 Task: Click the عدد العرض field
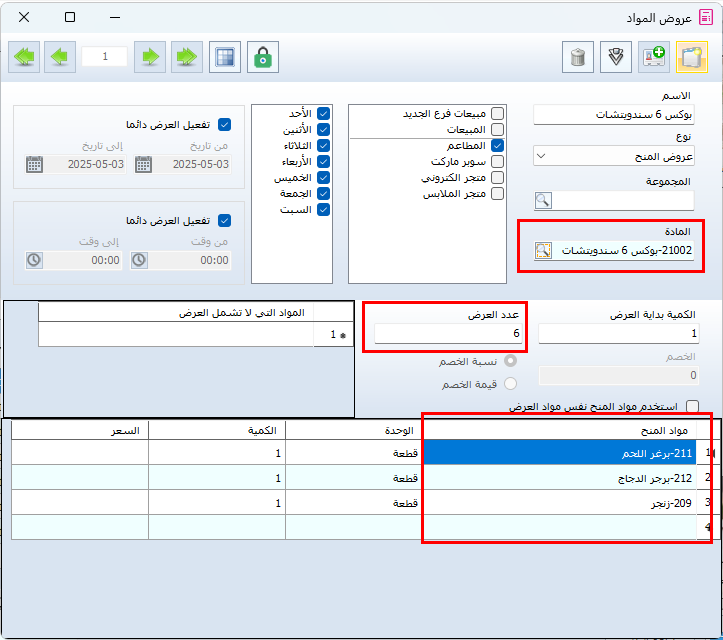(448, 333)
